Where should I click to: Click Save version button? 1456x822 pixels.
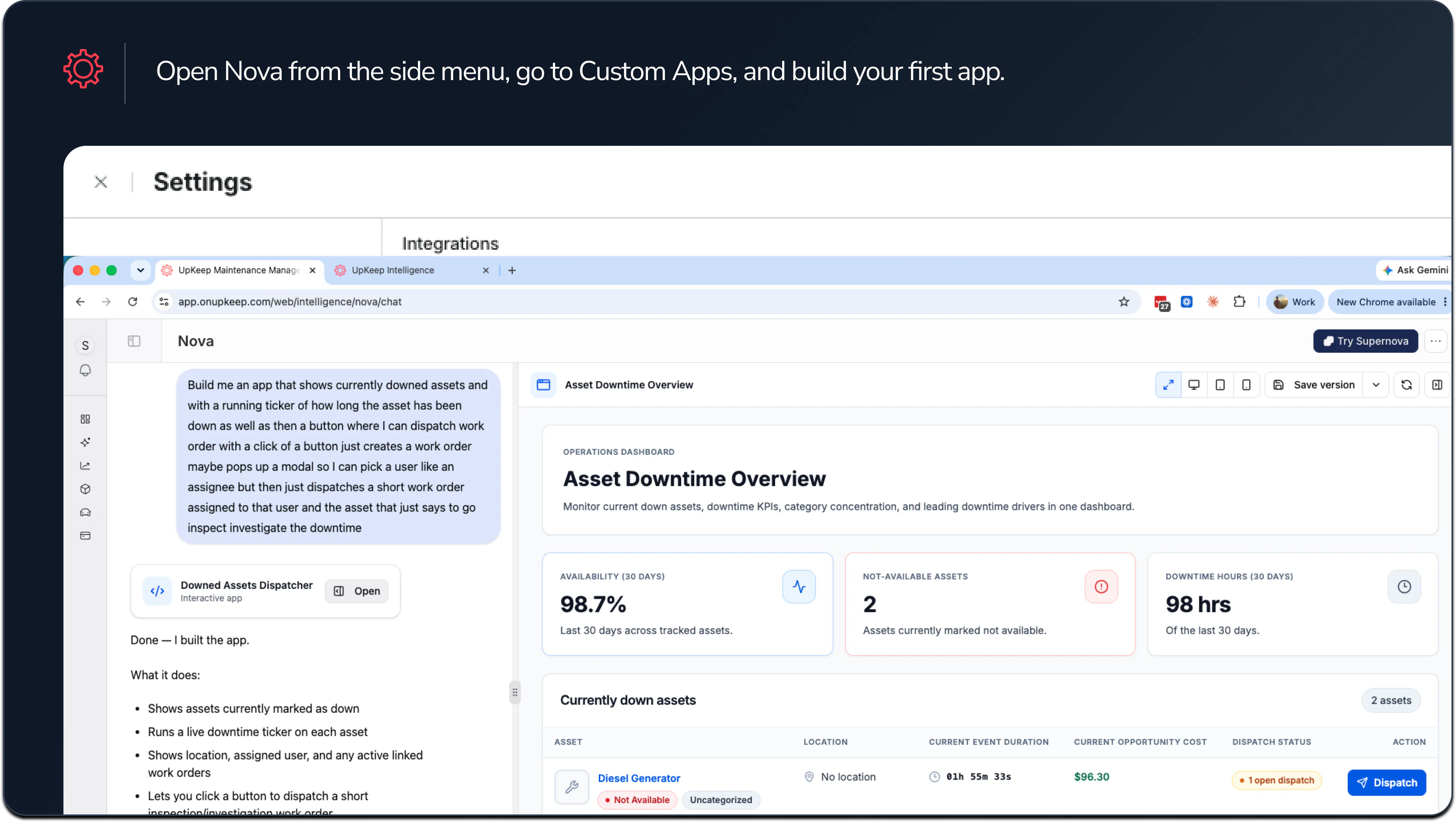[x=1314, y=385]
